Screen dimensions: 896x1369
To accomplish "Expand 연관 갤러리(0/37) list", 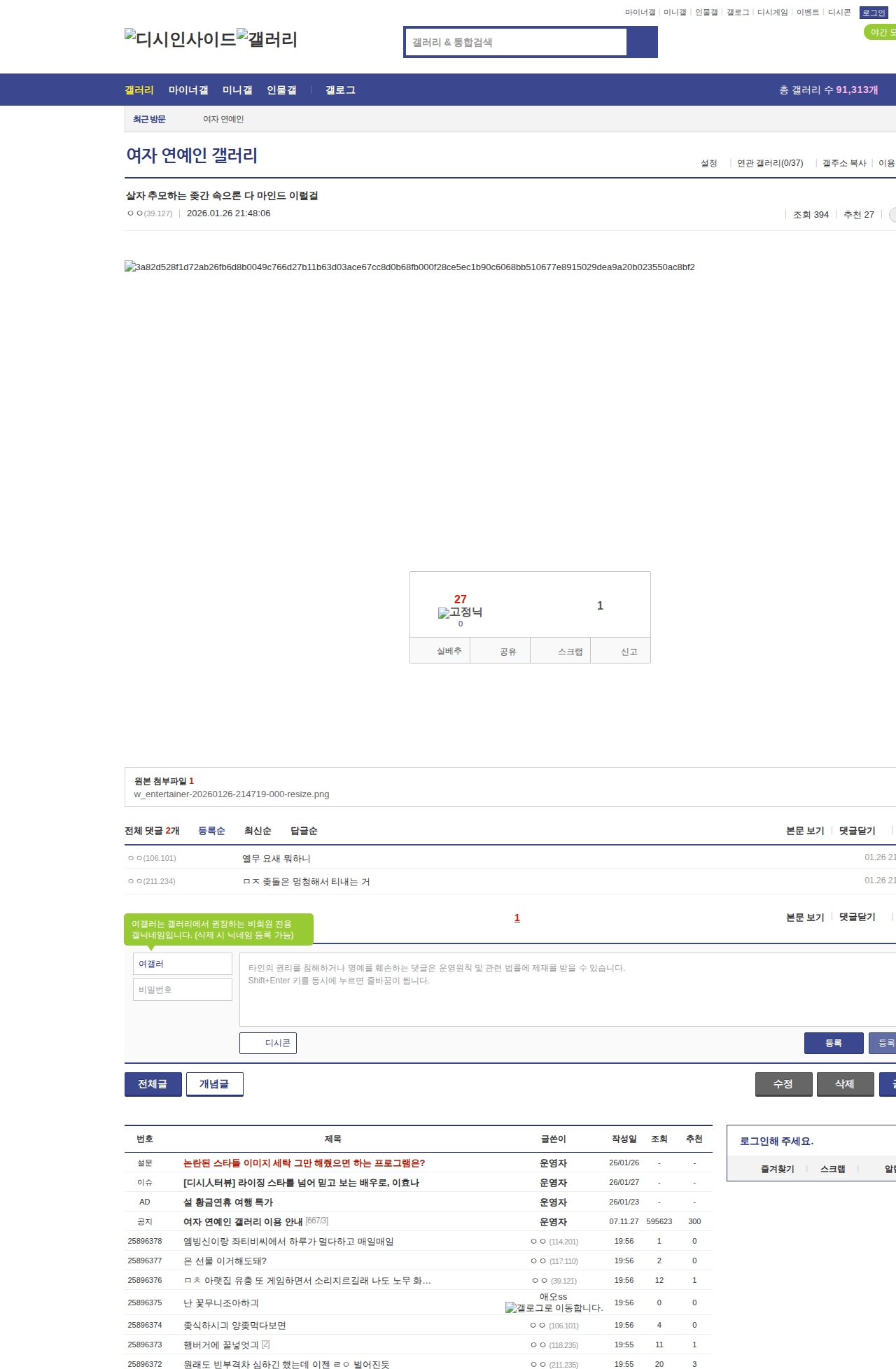I will (770, 163).
